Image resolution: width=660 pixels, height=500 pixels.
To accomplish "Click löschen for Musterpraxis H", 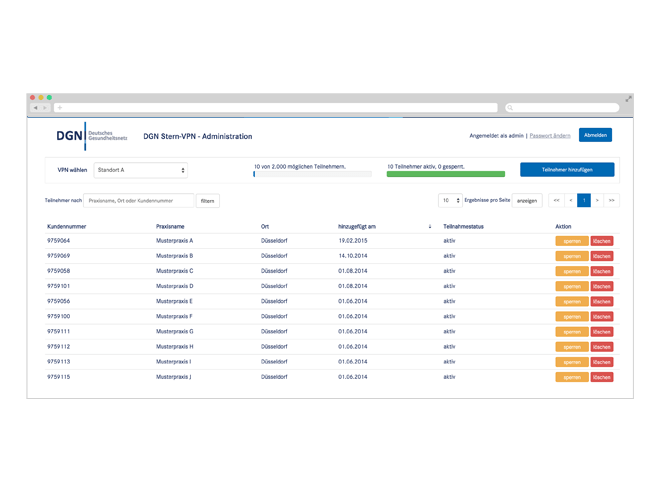I will [x=602, y=347].
